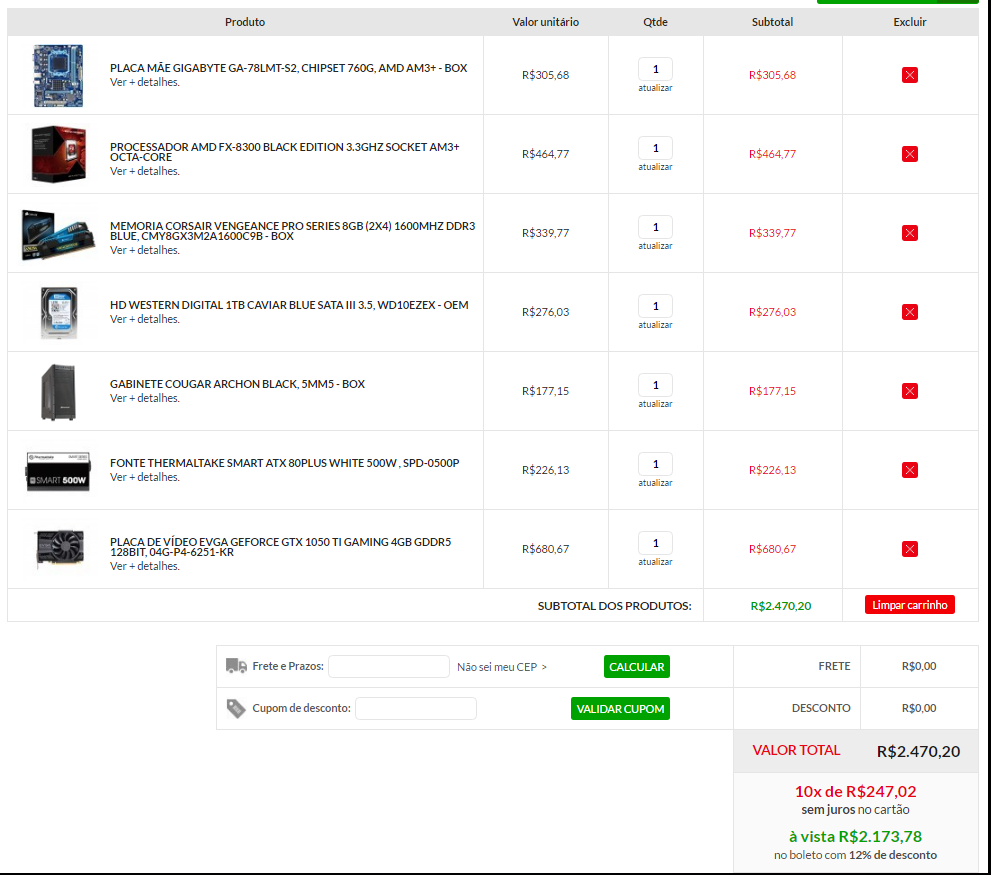Open 'Ver + detalhes' for the Gigabyte motherboard
This screenshot has width=991, height=875.
(145, 82)
